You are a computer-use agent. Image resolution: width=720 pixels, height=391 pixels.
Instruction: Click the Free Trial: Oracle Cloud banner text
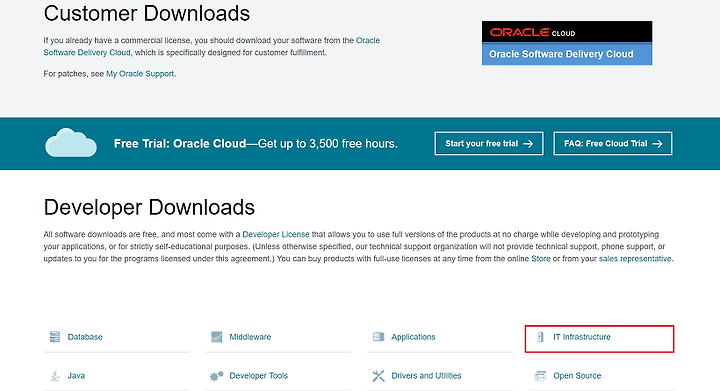(256, 144)
